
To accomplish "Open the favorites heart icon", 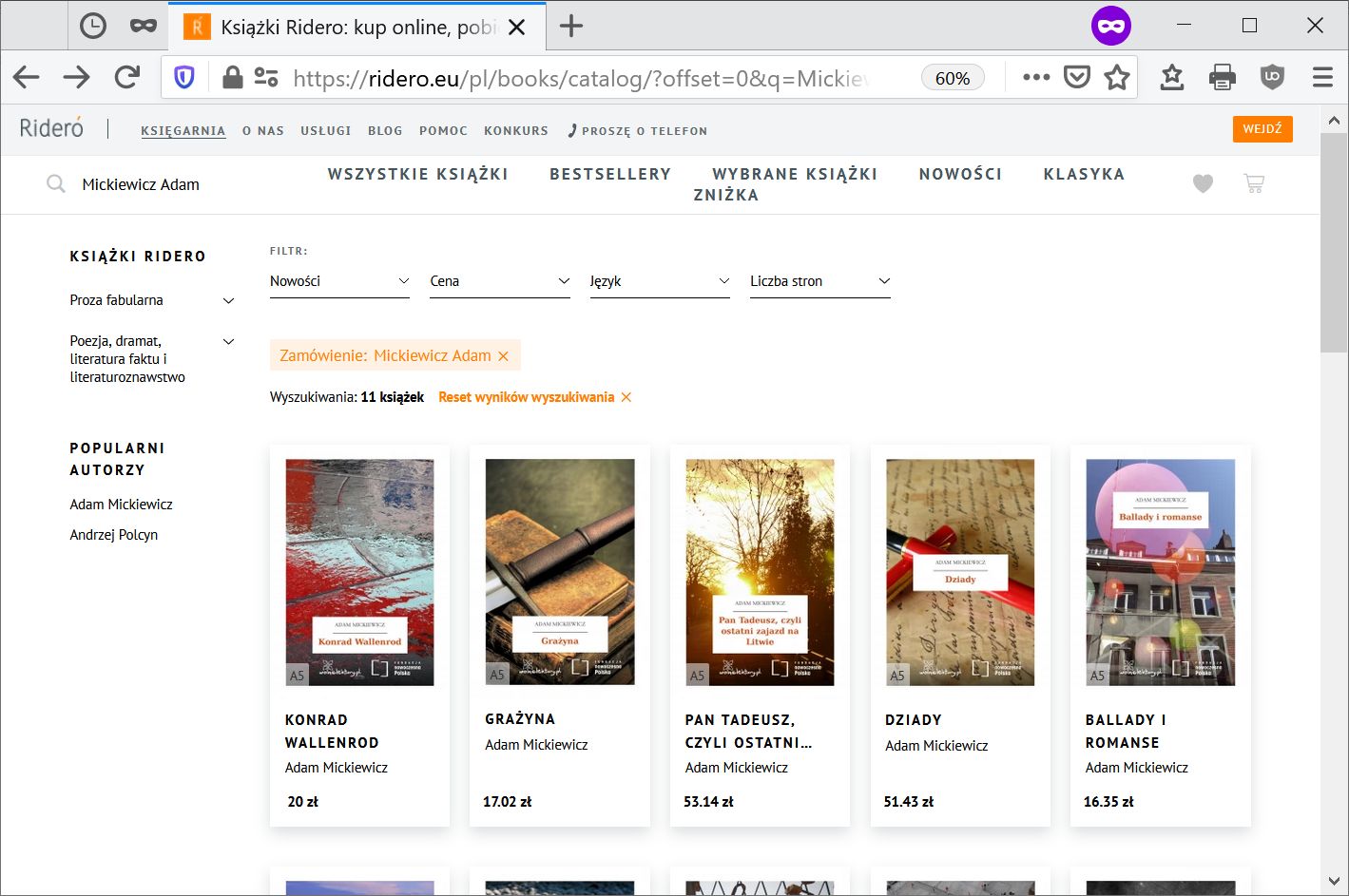I will pyautogui.click(x=1203, y=183).
